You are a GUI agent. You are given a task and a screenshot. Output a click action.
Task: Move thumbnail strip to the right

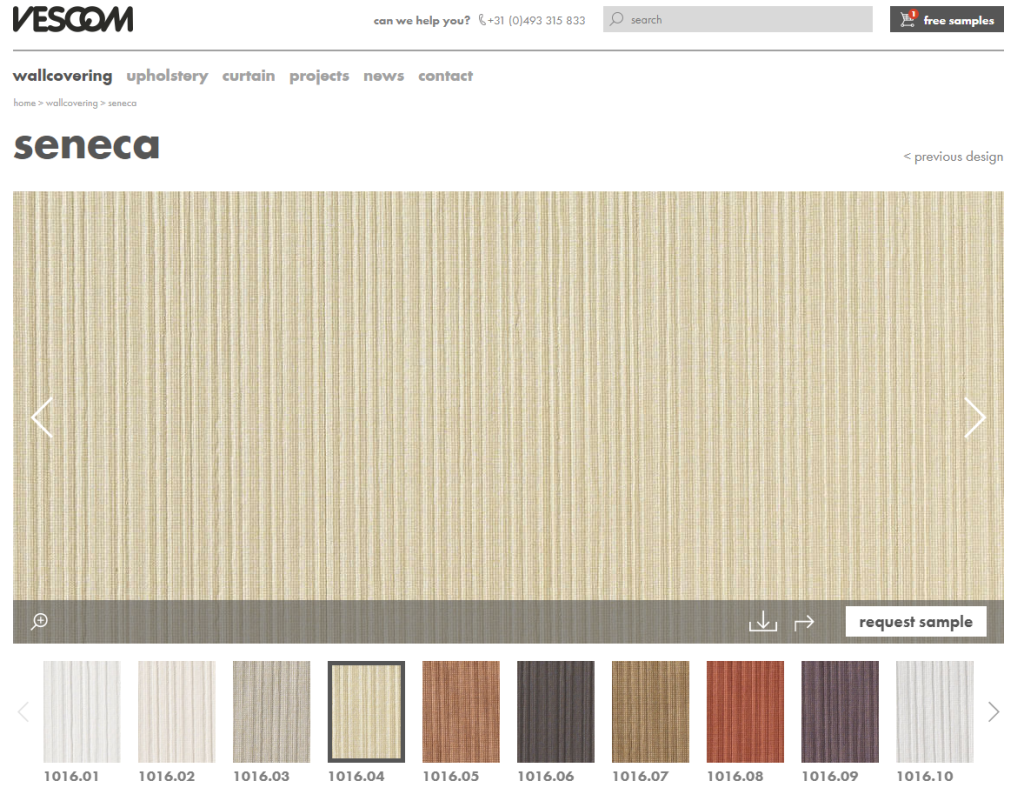pos(993,712)
